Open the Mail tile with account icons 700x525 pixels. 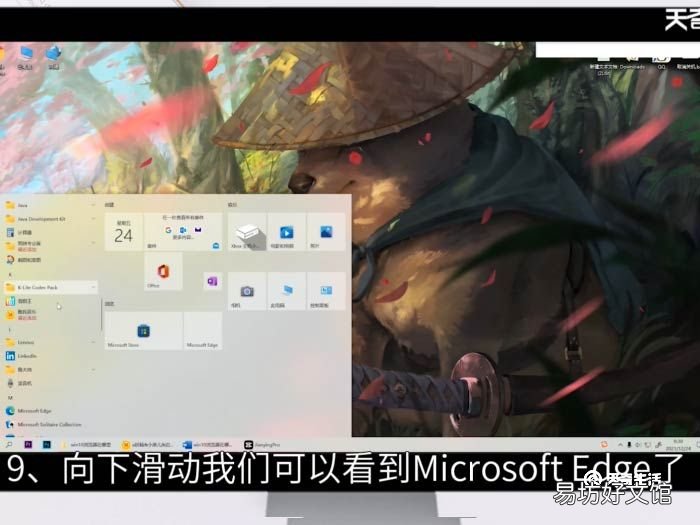pyautogui.click(x=183, y=232)
